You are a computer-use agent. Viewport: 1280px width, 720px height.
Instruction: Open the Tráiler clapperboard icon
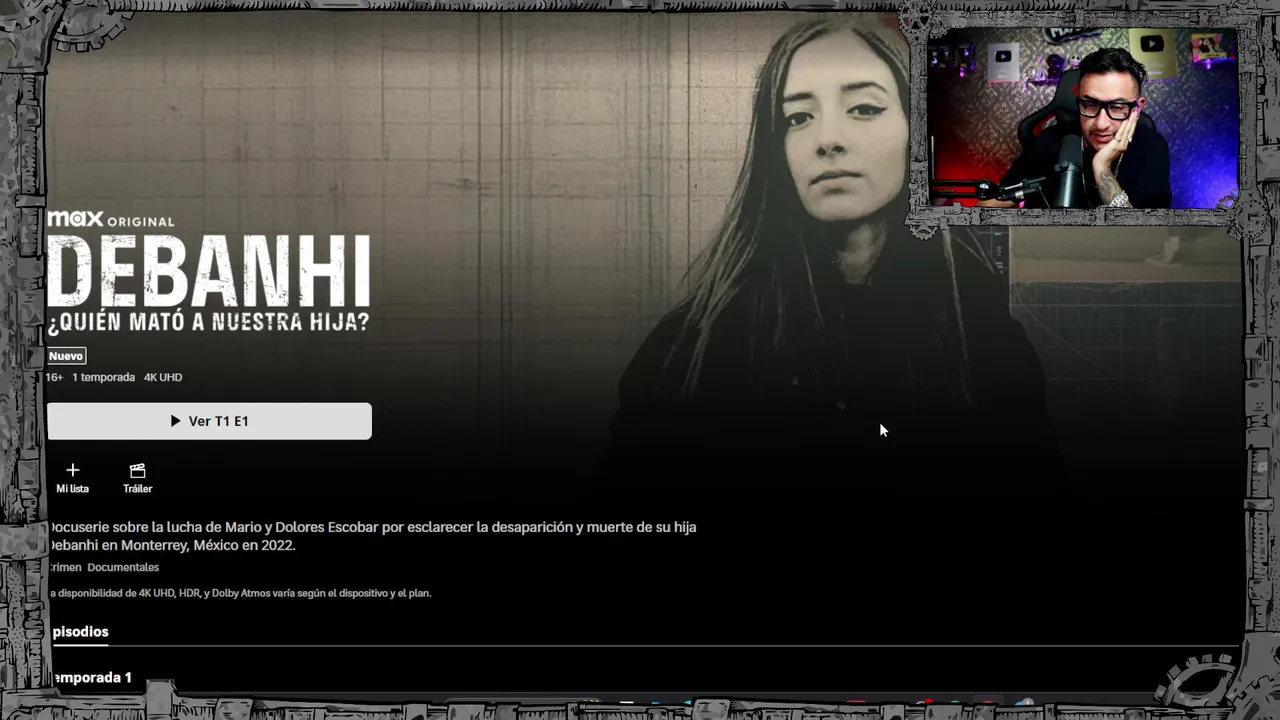point(138,470)
